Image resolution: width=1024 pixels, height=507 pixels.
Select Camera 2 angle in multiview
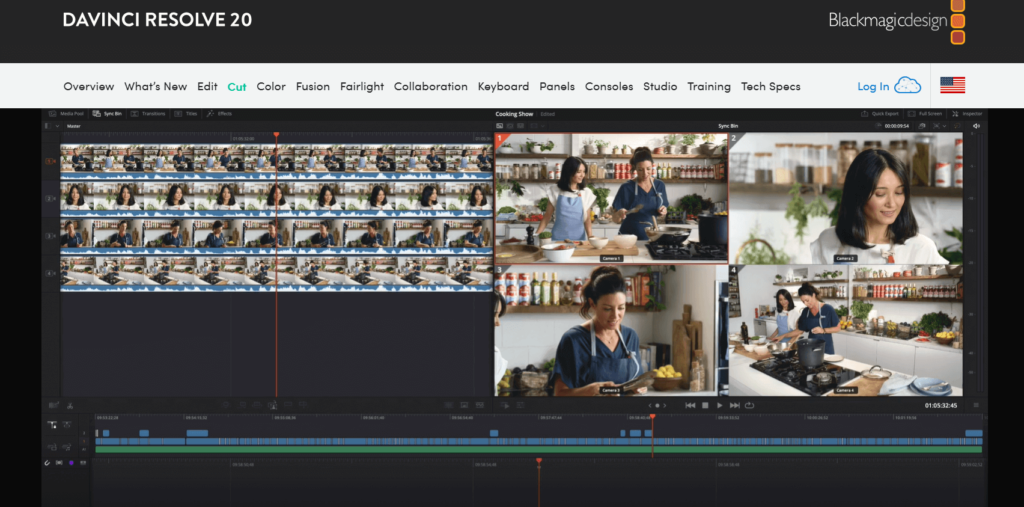846,199
